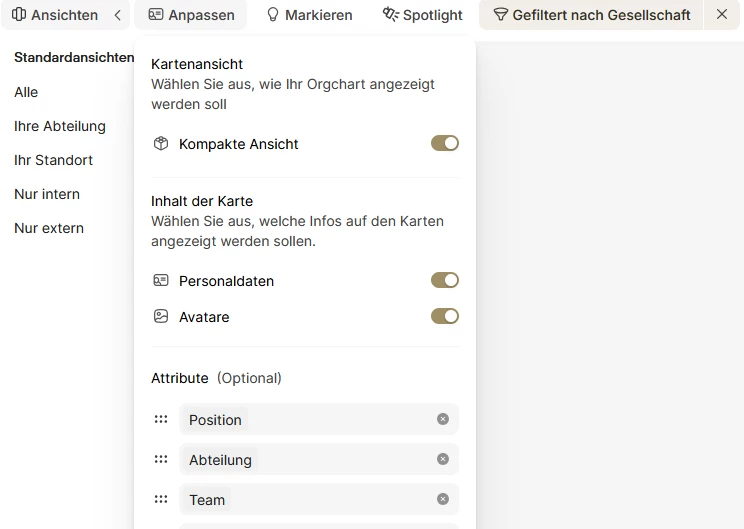Clear the Abteilung attribute chip
The width and height of the screenshot is (744, 529).
[443, 459]
